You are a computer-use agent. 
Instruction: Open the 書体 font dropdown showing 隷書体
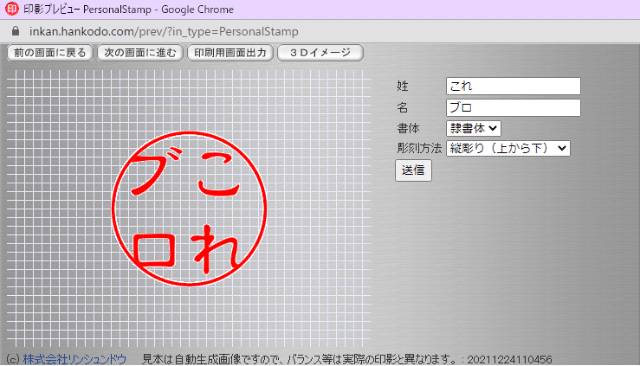click(473, 128)
